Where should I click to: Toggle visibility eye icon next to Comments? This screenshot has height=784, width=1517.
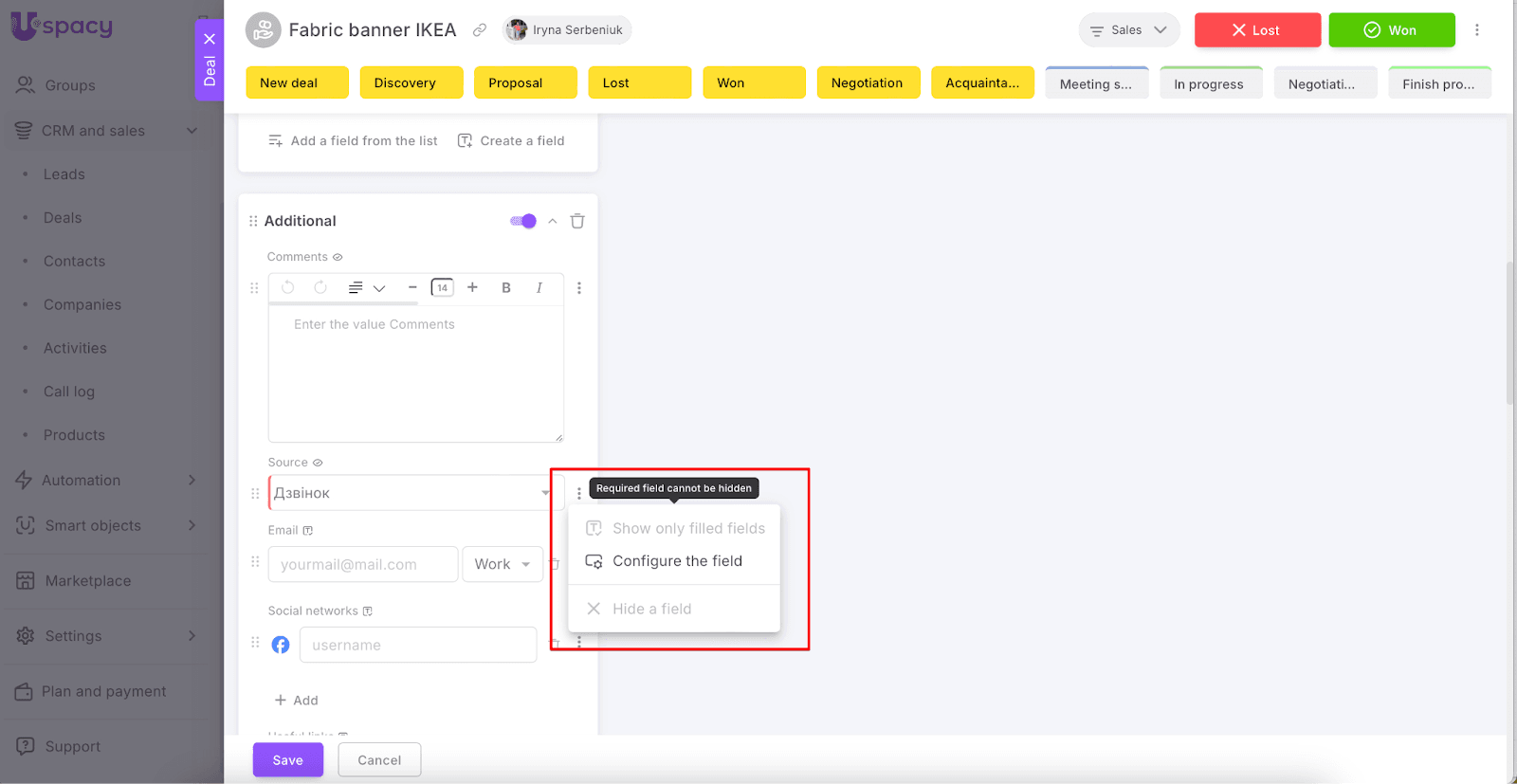point(338,257)
